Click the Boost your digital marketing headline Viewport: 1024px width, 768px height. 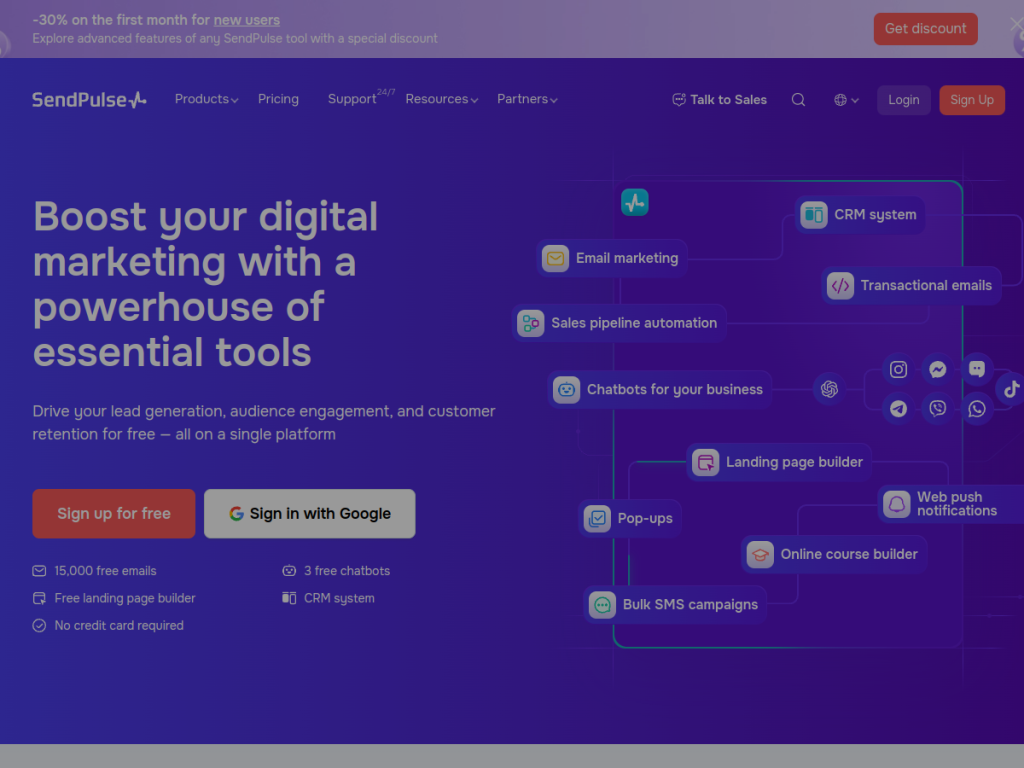[206, 284]
